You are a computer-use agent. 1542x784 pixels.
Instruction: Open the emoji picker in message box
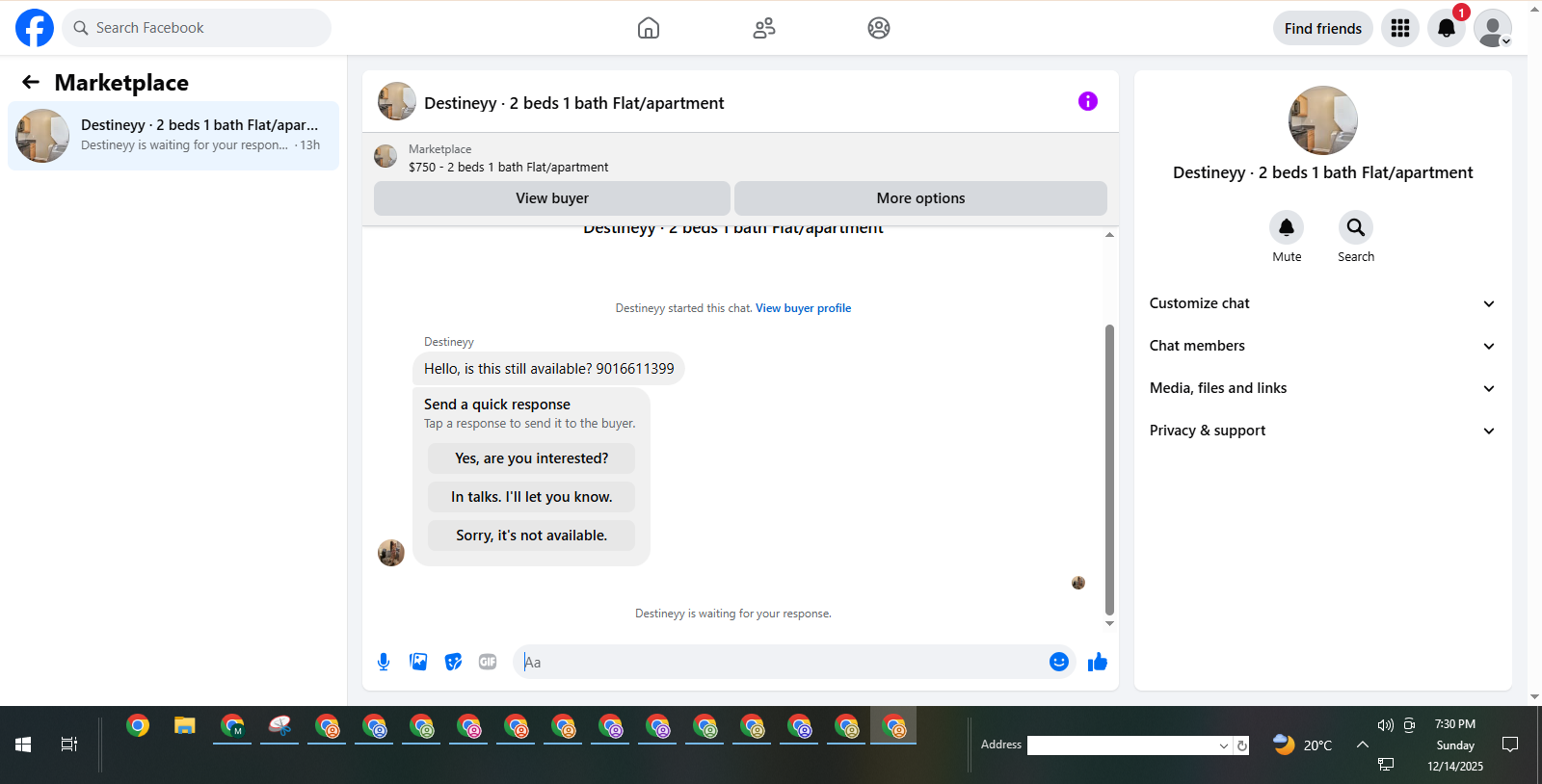coord(1059,662)
